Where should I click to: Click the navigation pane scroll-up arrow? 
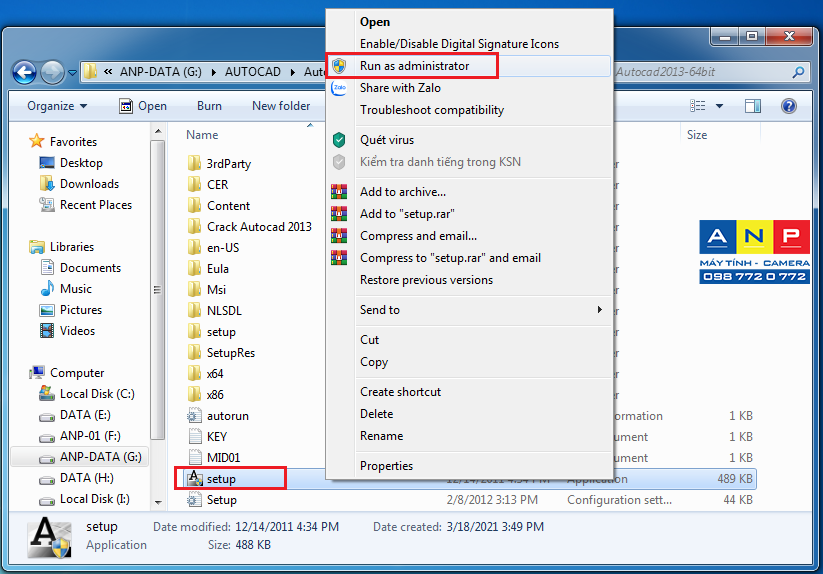(x=158, y=131)
